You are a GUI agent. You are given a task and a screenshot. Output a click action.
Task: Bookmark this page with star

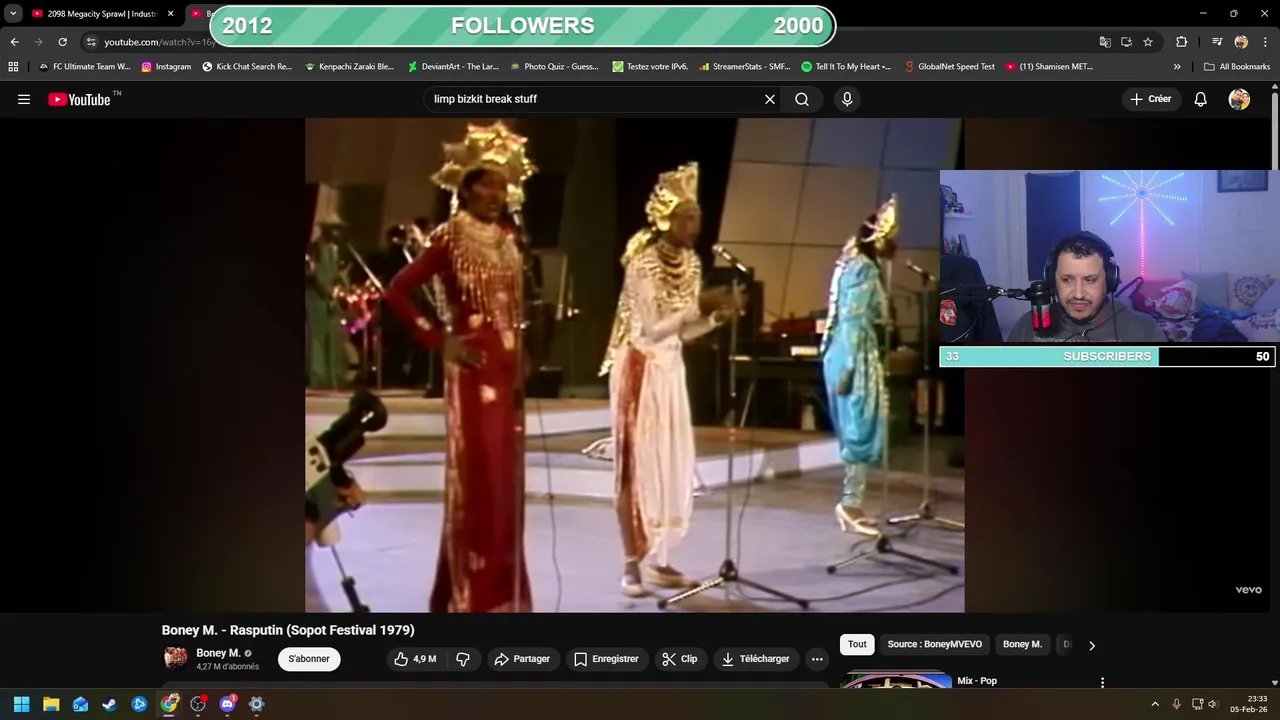(1148, 42)
